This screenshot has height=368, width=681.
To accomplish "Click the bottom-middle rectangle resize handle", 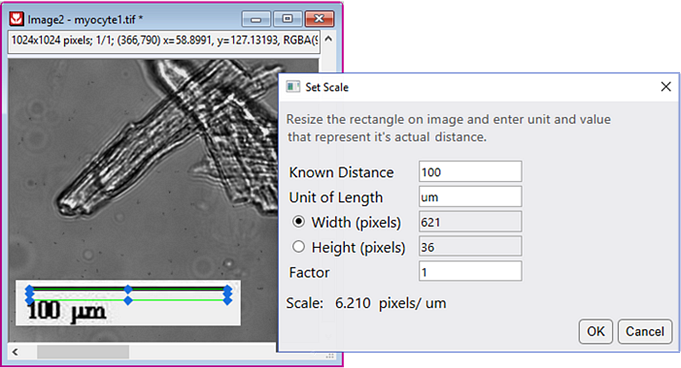I will pos(128,301).
